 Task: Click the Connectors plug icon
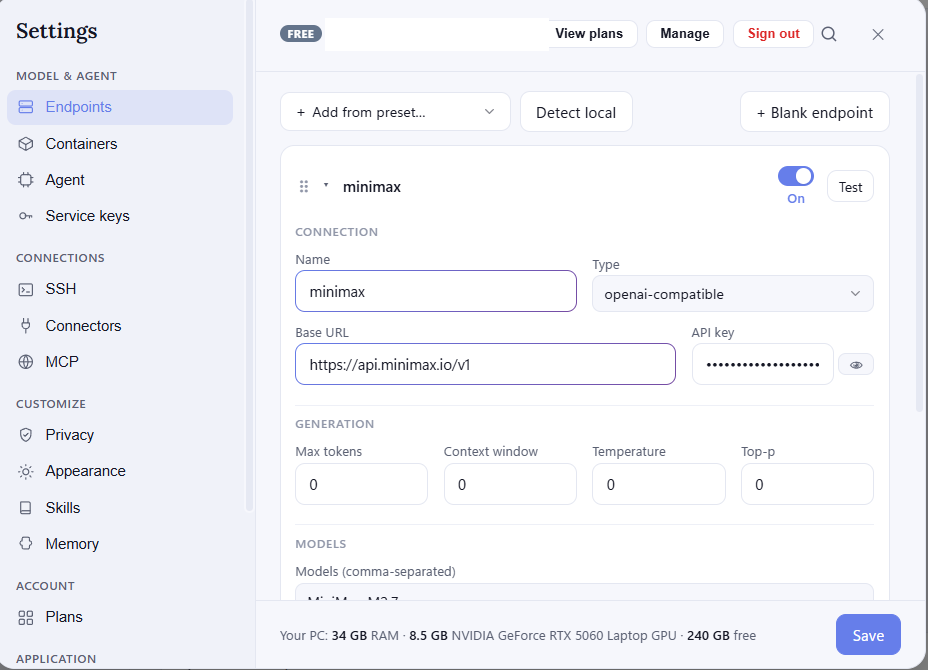click(x=25, y=326)
